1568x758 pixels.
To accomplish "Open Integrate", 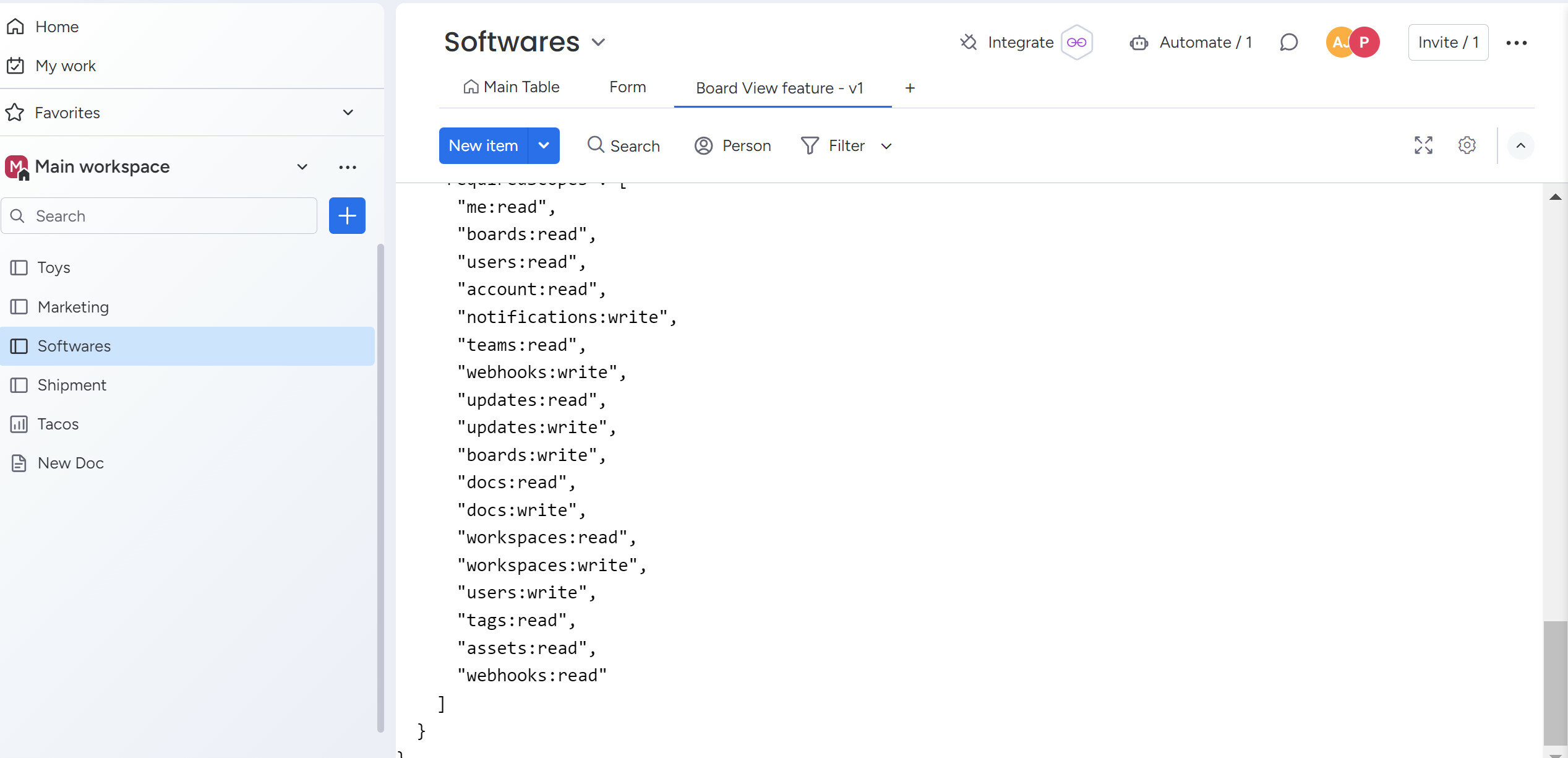I will (1021, 42).
